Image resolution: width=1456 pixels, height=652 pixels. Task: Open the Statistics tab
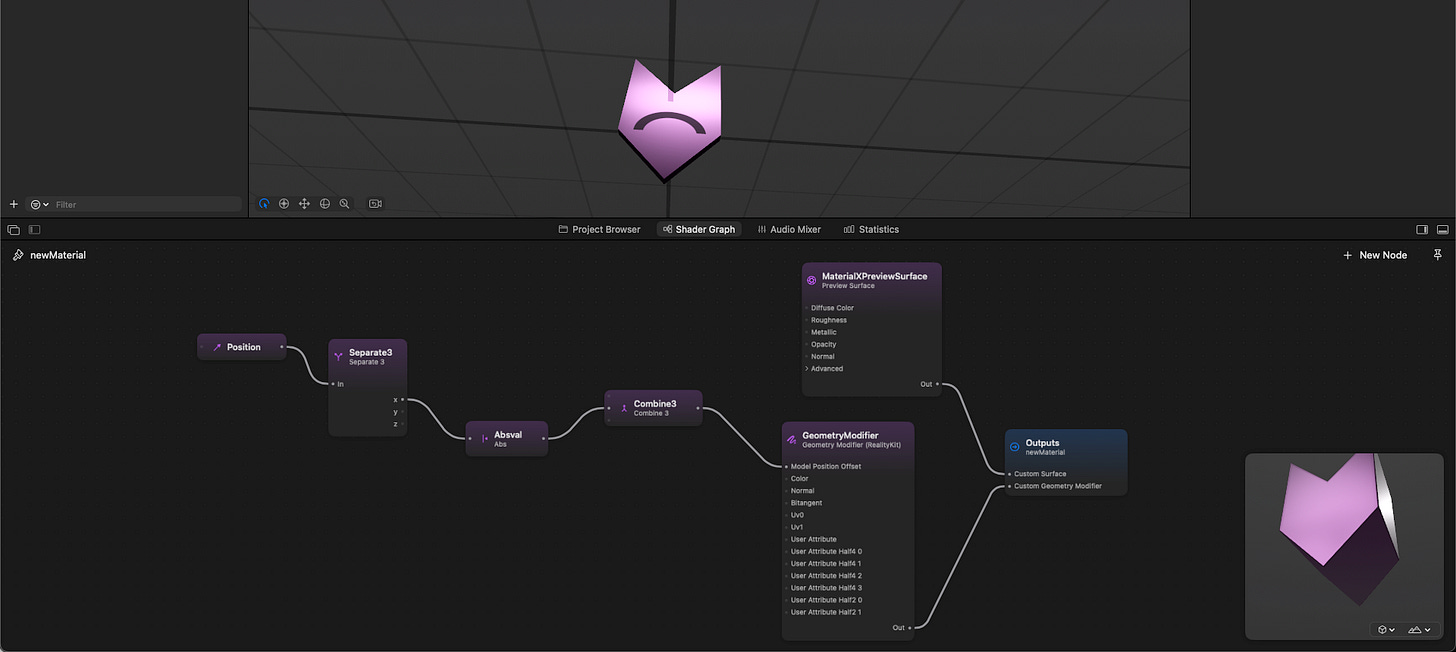pyautogui.click(x=871, y=229)
